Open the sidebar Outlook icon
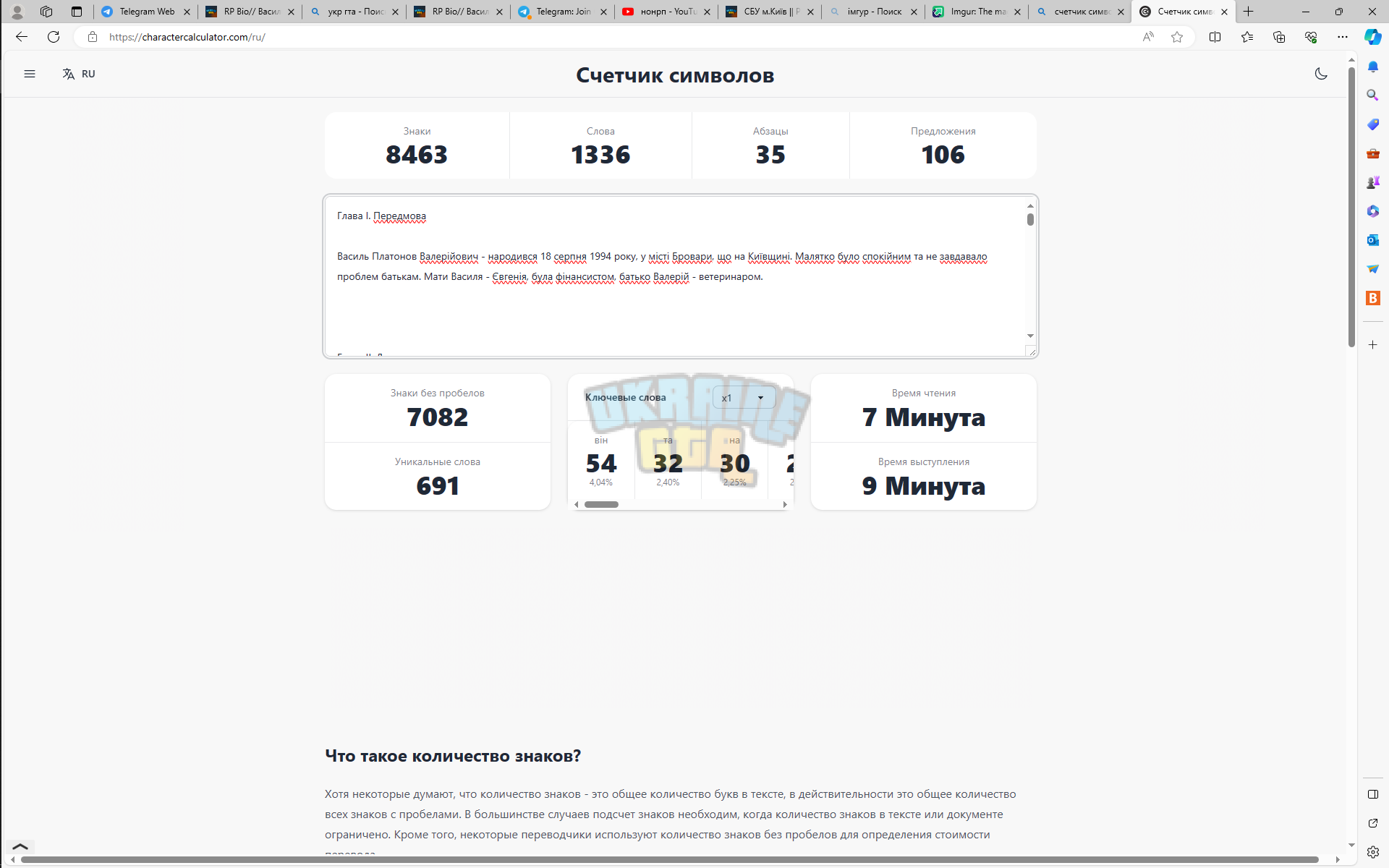 point(1372,240)
